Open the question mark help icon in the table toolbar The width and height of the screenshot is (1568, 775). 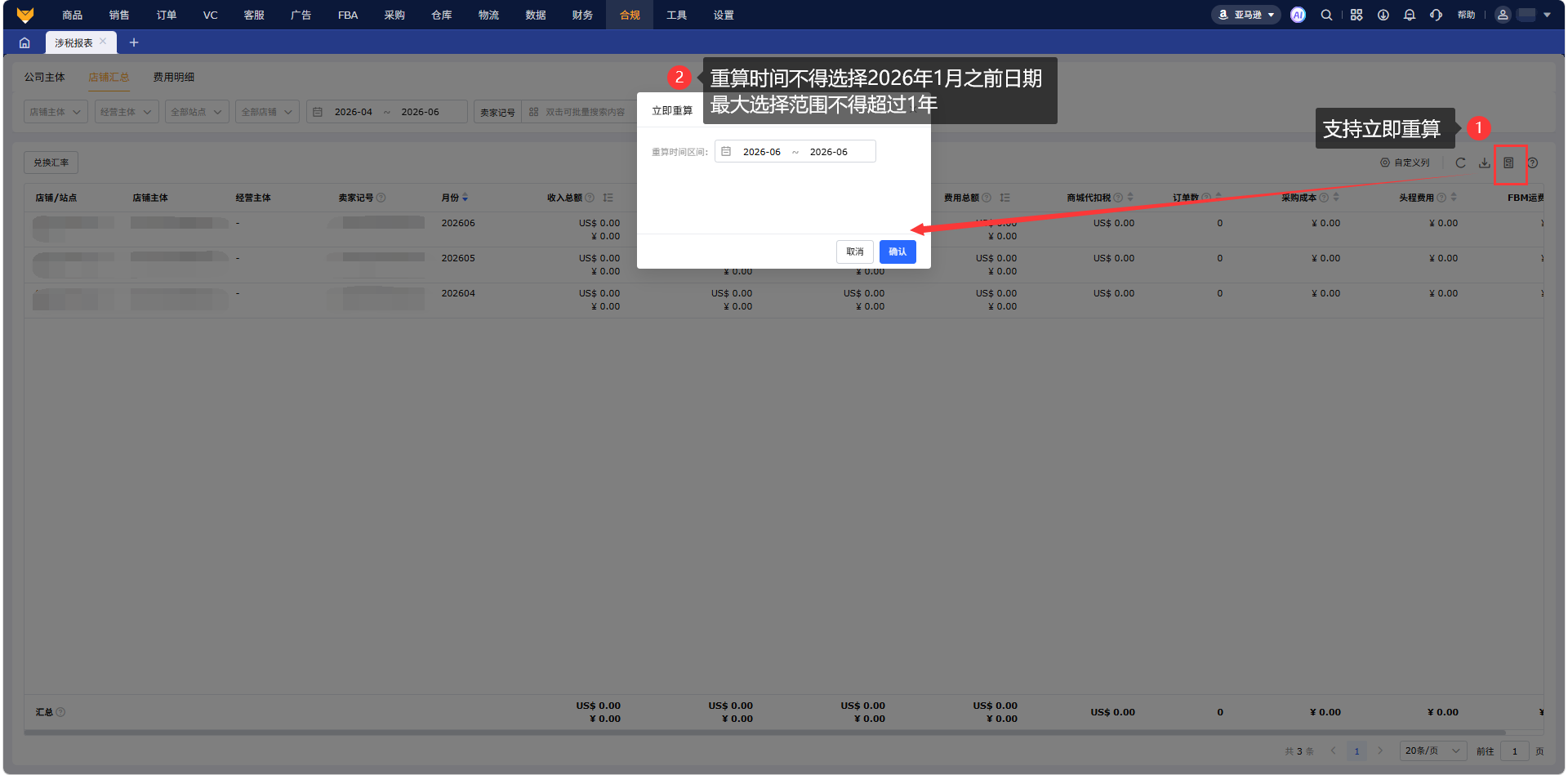pyautogui.click(x=1533, y=163)
